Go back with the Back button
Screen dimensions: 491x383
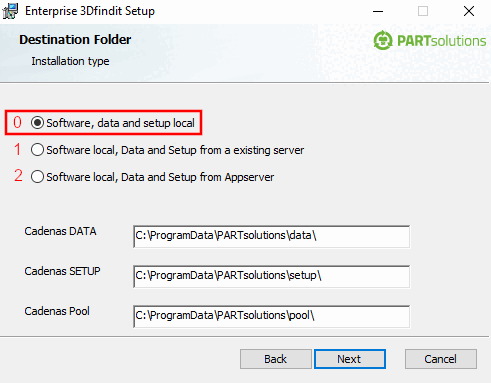(x=276, y=359)
